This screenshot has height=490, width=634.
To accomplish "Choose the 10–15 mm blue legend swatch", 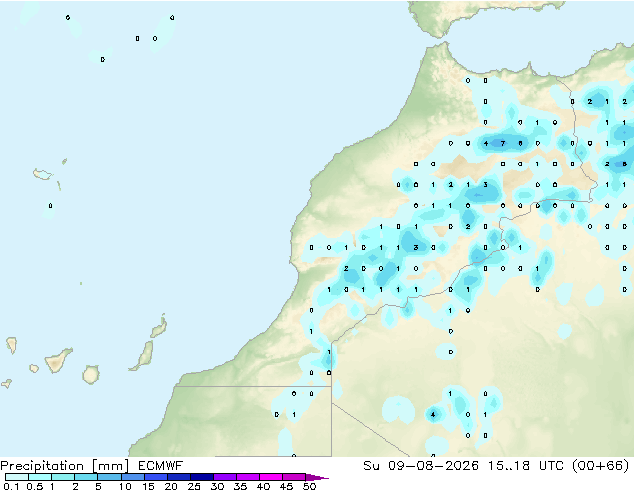I will [x=132, y=477].
